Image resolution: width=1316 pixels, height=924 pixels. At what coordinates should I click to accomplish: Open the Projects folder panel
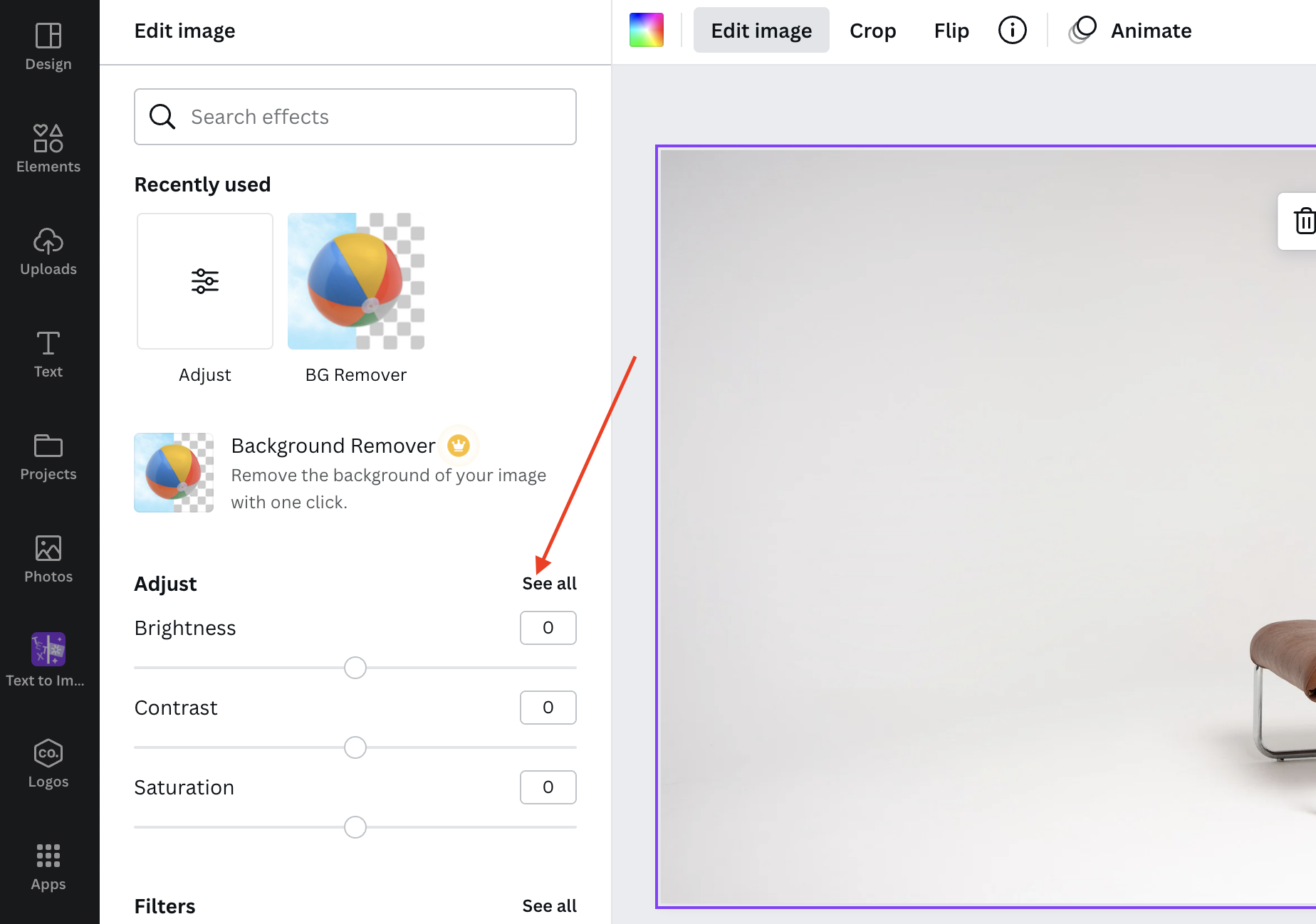tap(48, 456)
